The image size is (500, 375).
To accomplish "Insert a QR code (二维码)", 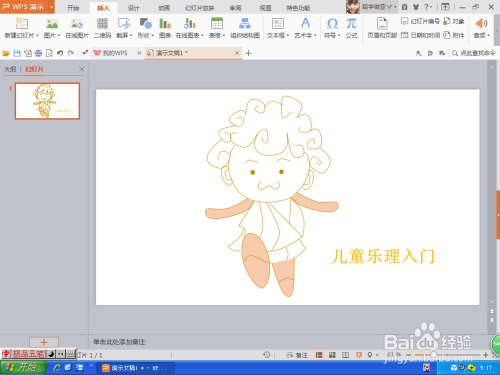I will click(x=102, y=28).
